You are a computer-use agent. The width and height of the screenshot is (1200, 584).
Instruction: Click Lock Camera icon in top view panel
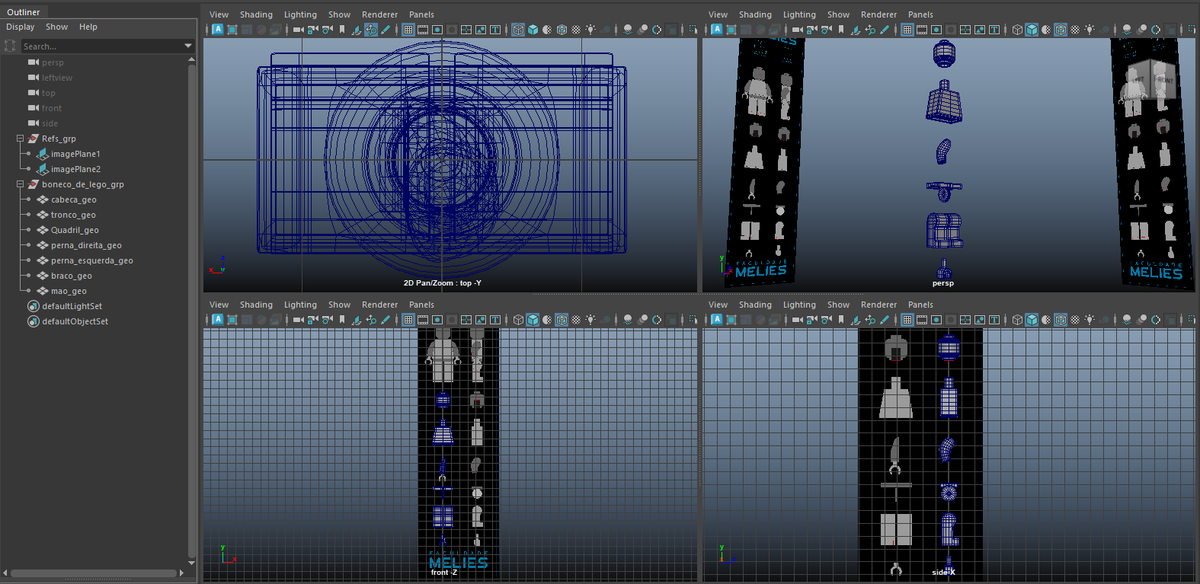313,30
